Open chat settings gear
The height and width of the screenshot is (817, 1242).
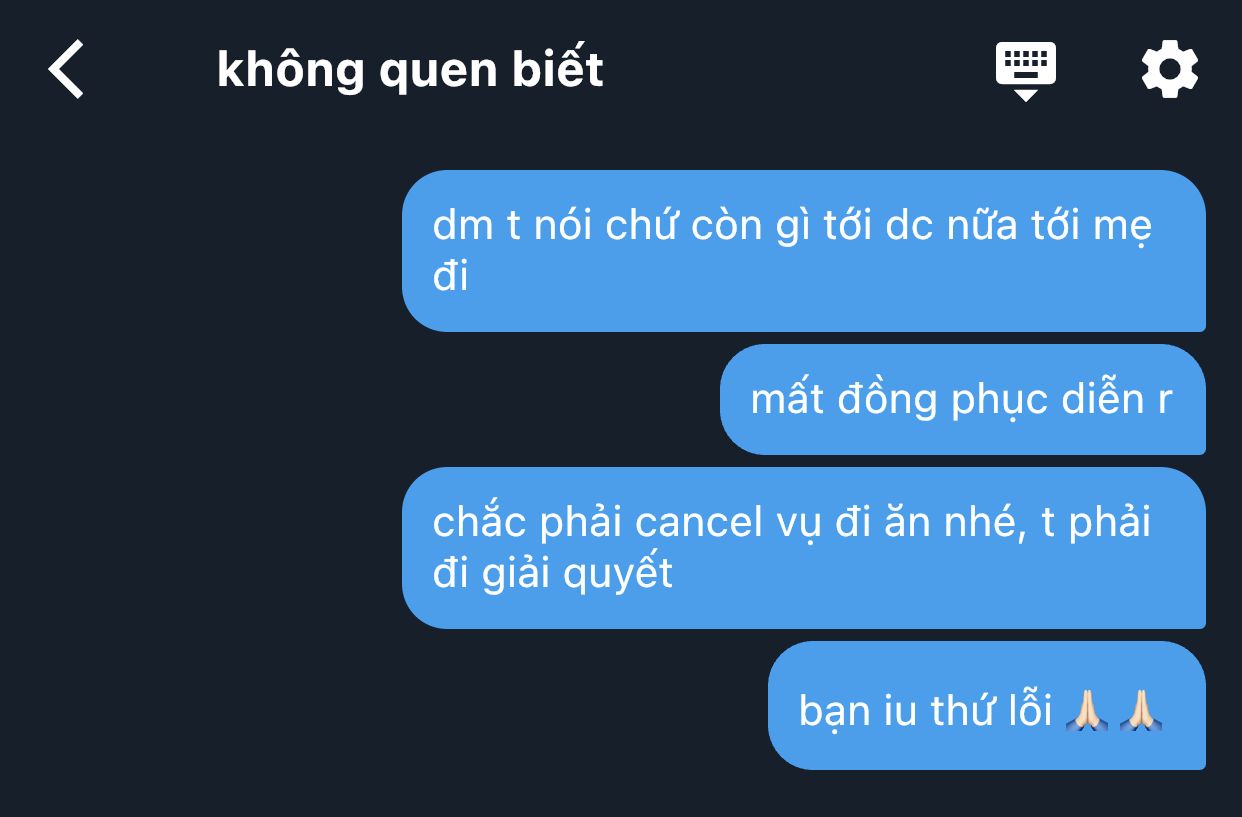(x=1169, y=70)
